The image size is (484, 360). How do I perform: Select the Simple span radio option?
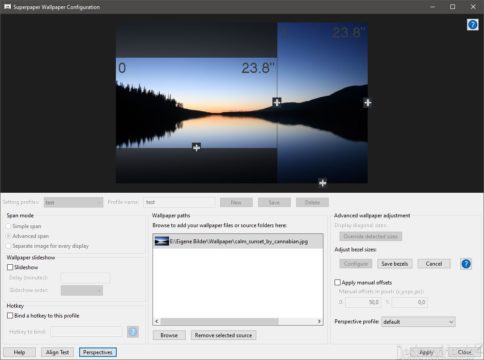(9, 226)
